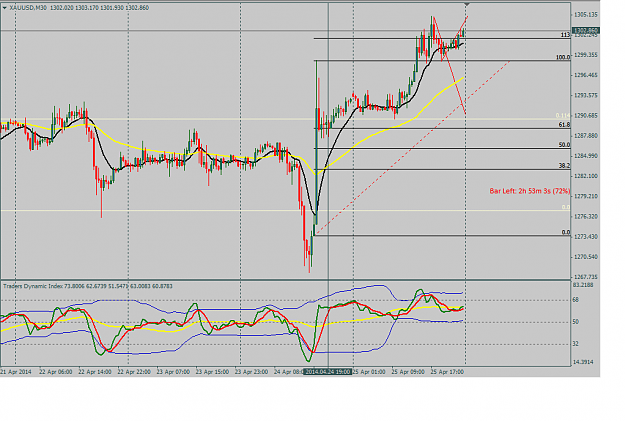625x421 pixels.
Task: Select the OHLC values 1302.020 1303.170 1301.930 1302.860
Action: point(99,8)
